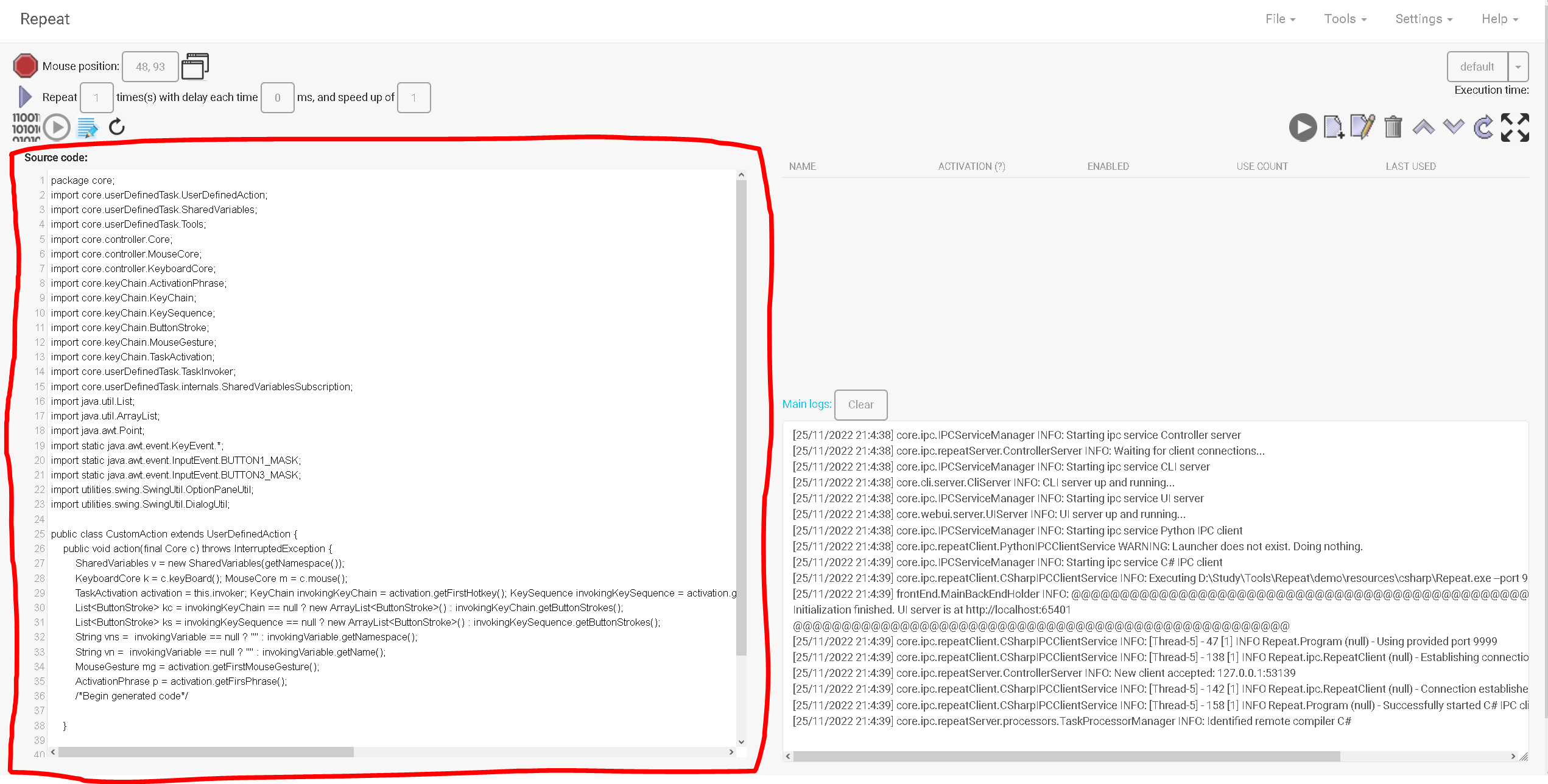Open the File menu

click(1280, 19)
